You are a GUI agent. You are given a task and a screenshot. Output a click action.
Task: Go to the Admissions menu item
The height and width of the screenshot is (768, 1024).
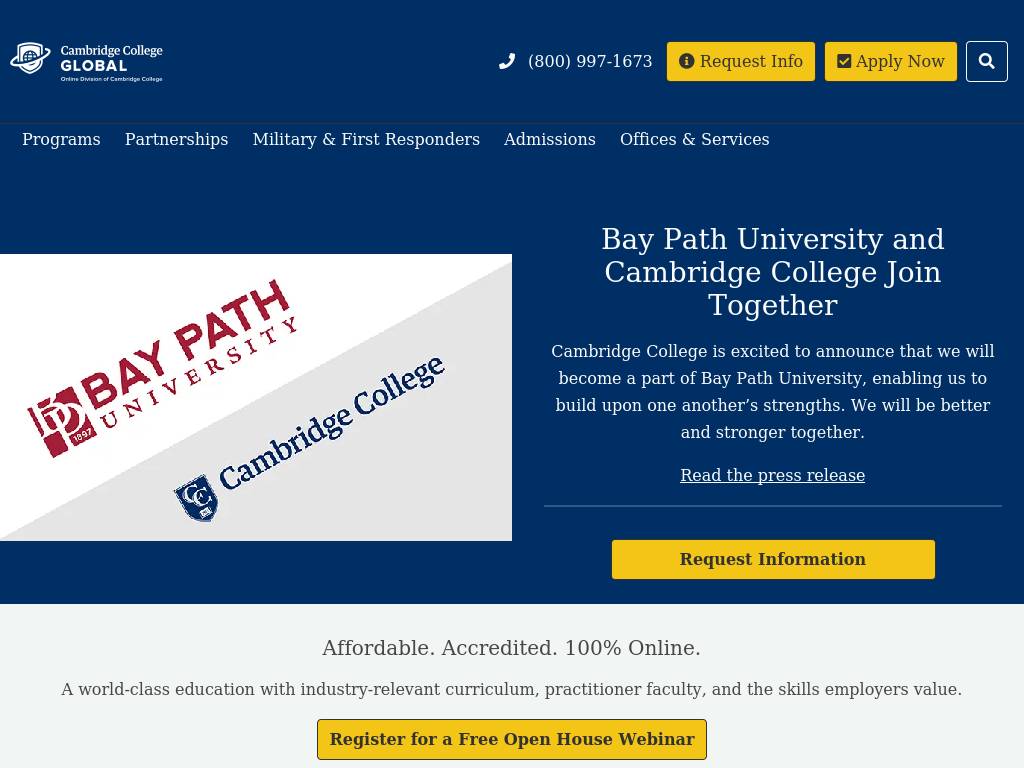[549, 139]
